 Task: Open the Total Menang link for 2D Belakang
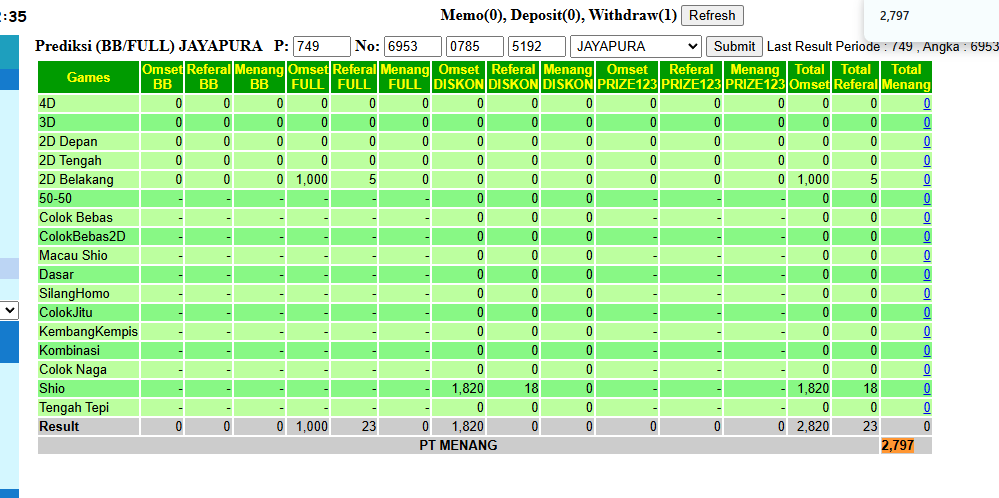coord(926,180)
